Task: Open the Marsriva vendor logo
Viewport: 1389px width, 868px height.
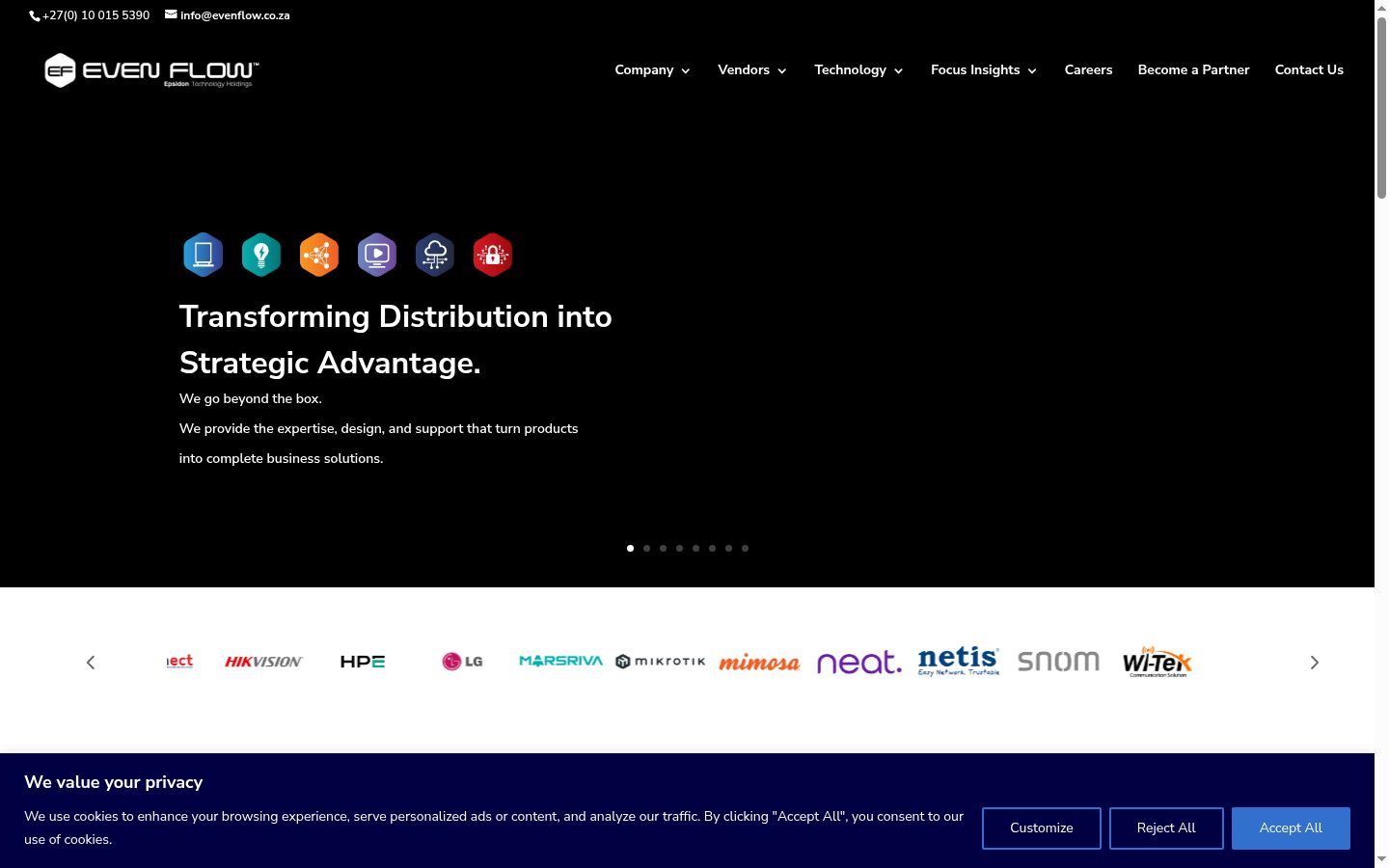Action: (561, 661)
